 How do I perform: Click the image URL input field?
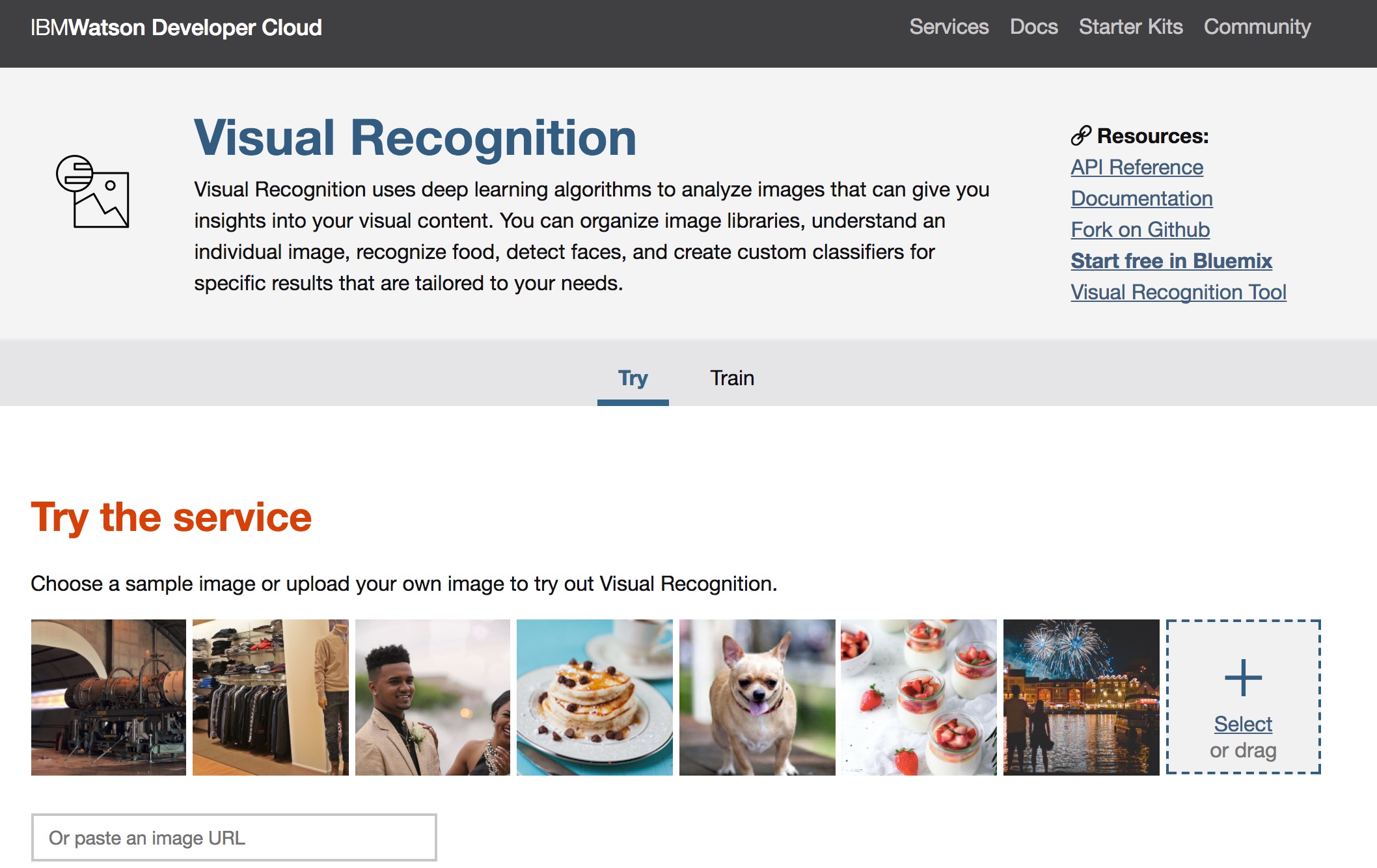point(234,837)
